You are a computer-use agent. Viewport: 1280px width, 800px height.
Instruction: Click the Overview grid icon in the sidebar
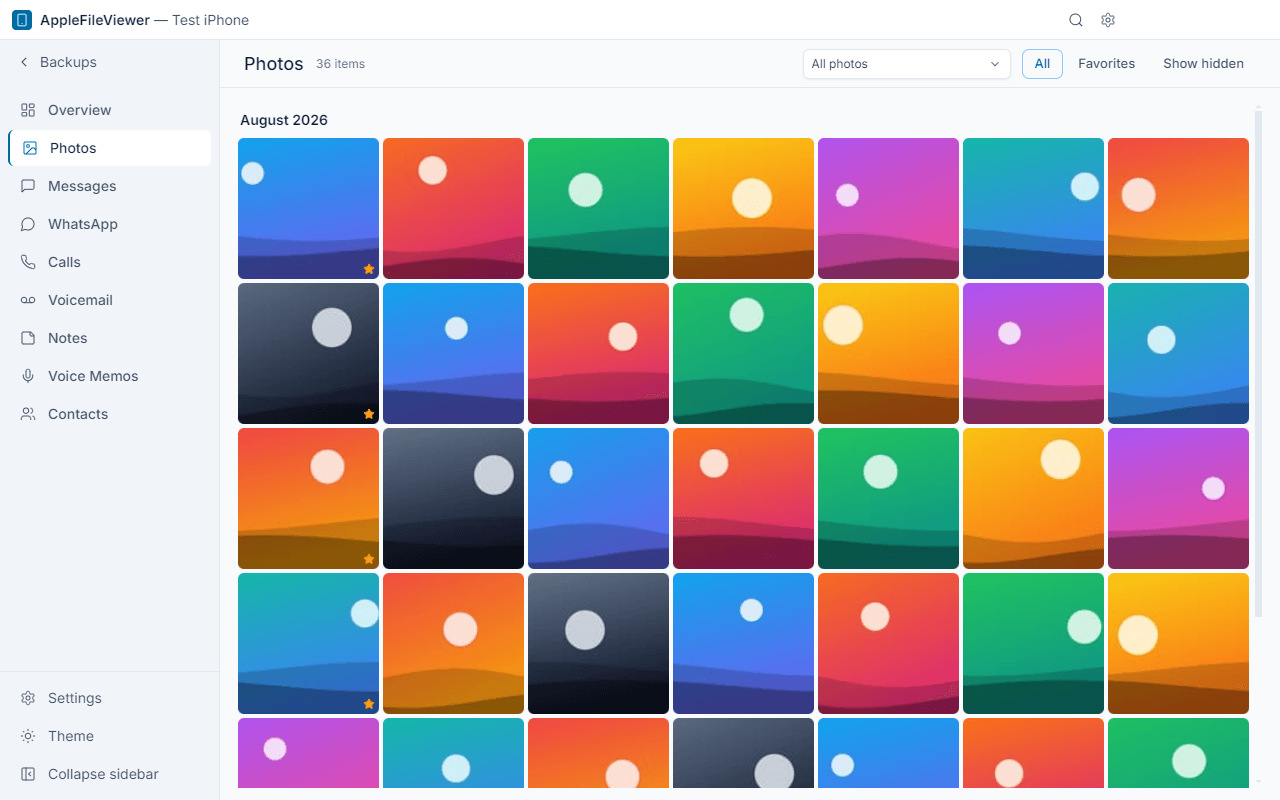click(28, 110)
